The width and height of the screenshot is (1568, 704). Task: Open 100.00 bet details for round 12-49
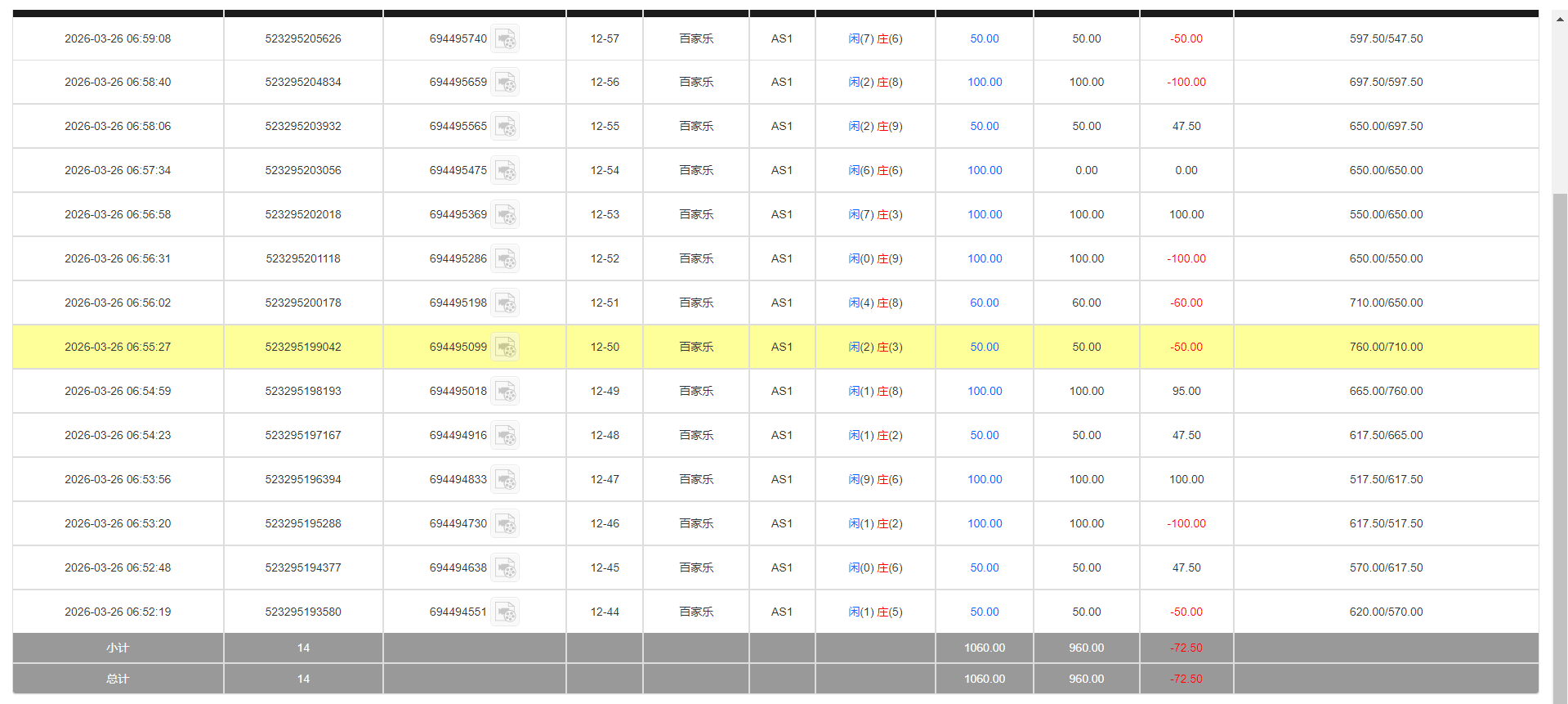(984, 392)
